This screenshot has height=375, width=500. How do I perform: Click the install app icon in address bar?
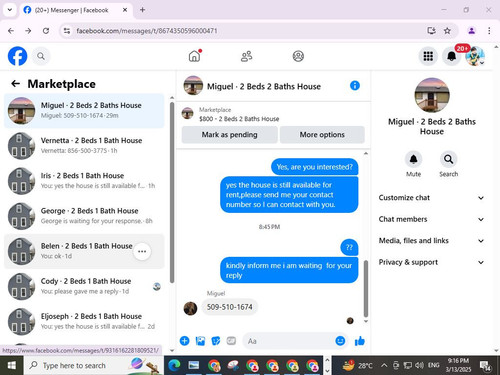(x=431, y=31)
